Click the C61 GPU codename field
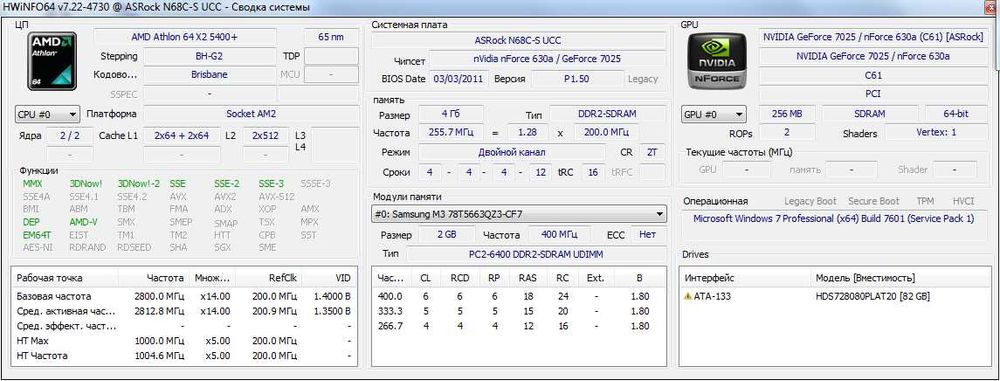This screenshot has height=381, width=1000. pyautogui.click(x=873, y=75)
